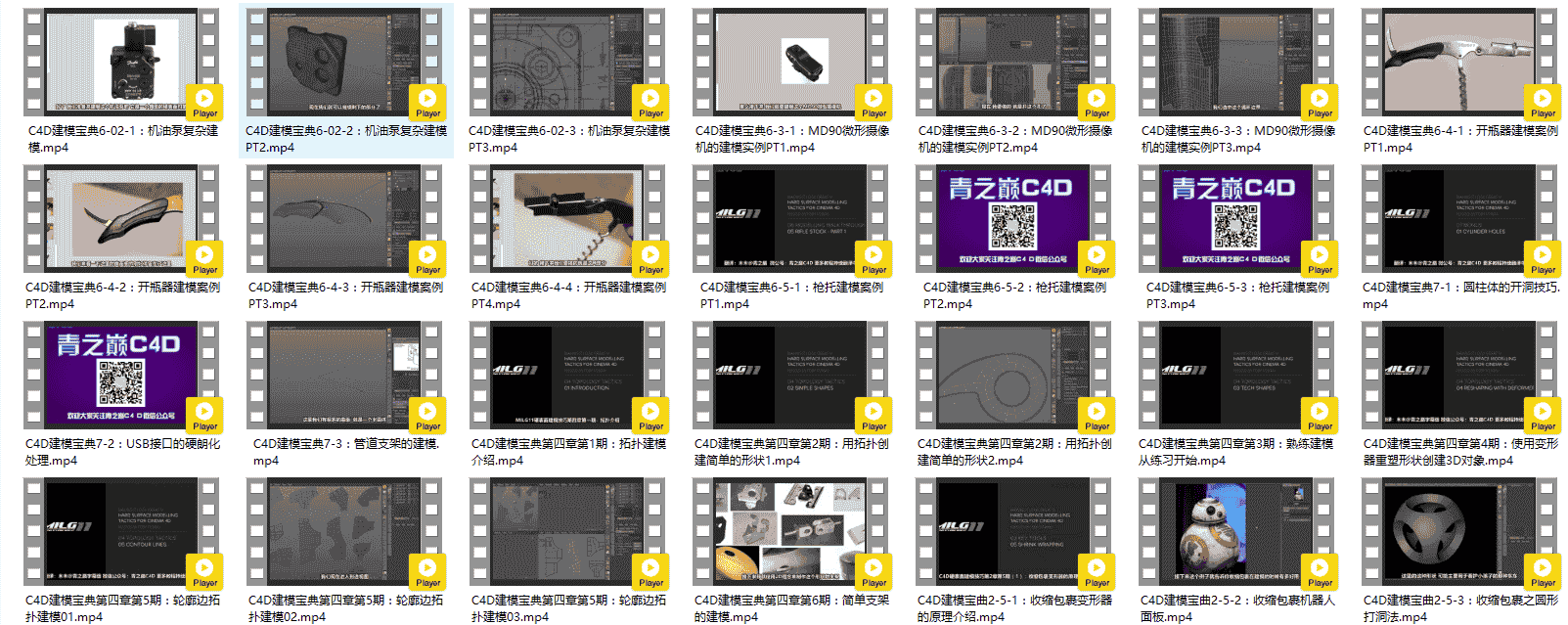This screenshot has height=625, width=1568.
Task: Click the 6-5-2 枪托建模案例PT2 thumbnail
Action: (1015, 219)
